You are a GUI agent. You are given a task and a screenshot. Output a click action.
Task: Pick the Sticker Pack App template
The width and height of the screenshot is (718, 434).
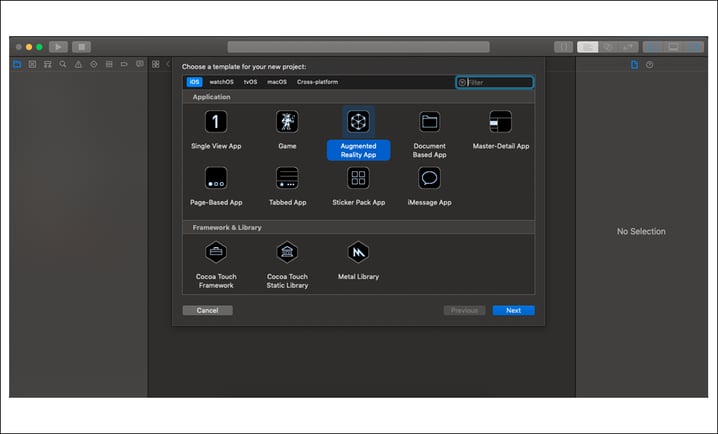tap(358, 187)
